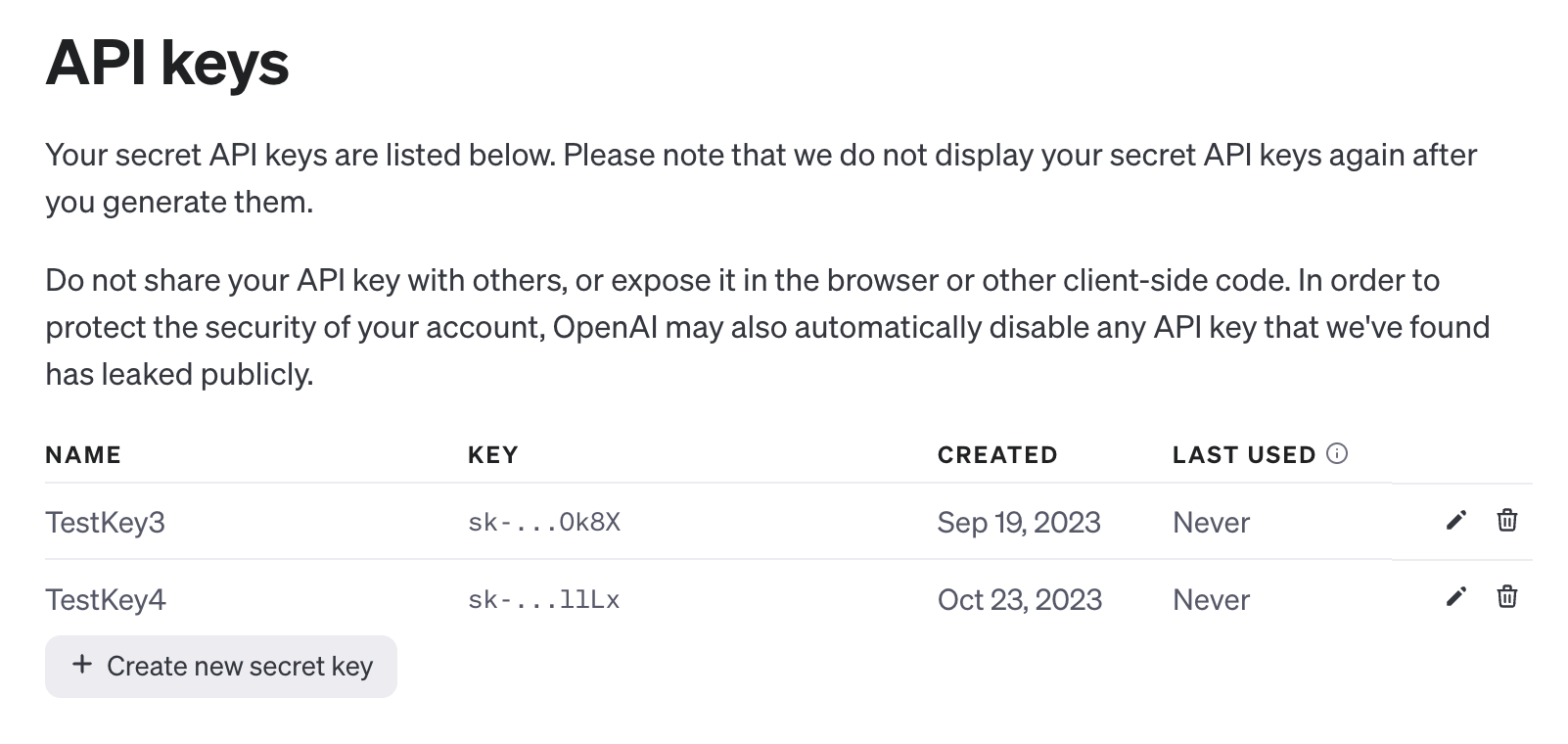Click the Sep 19, 2023 created date

point(1019,523)
